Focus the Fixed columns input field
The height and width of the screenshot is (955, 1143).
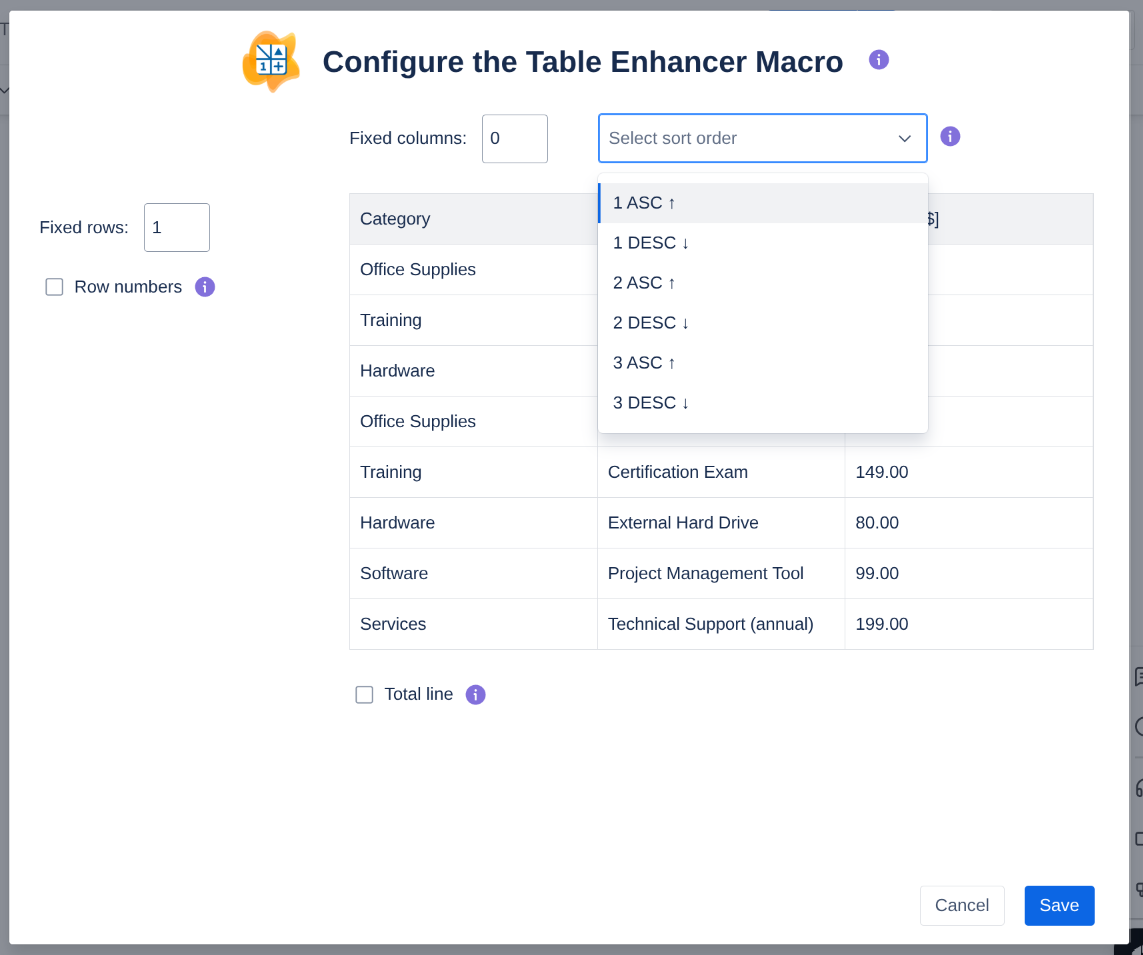click(514, 139)
